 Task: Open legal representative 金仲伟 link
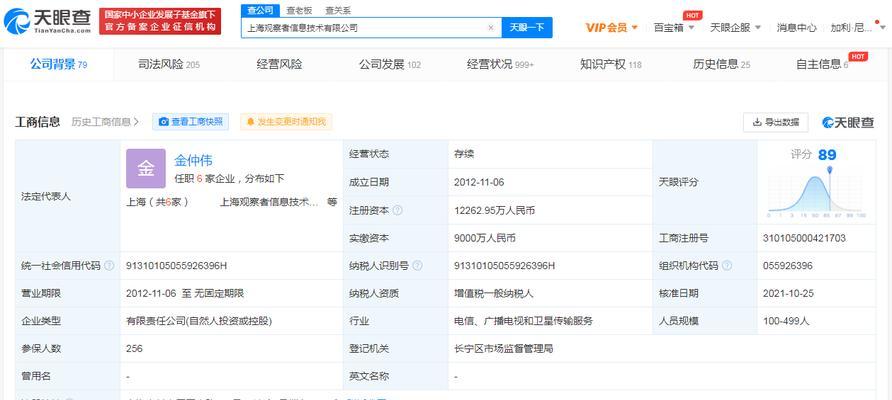coord(193,160)
